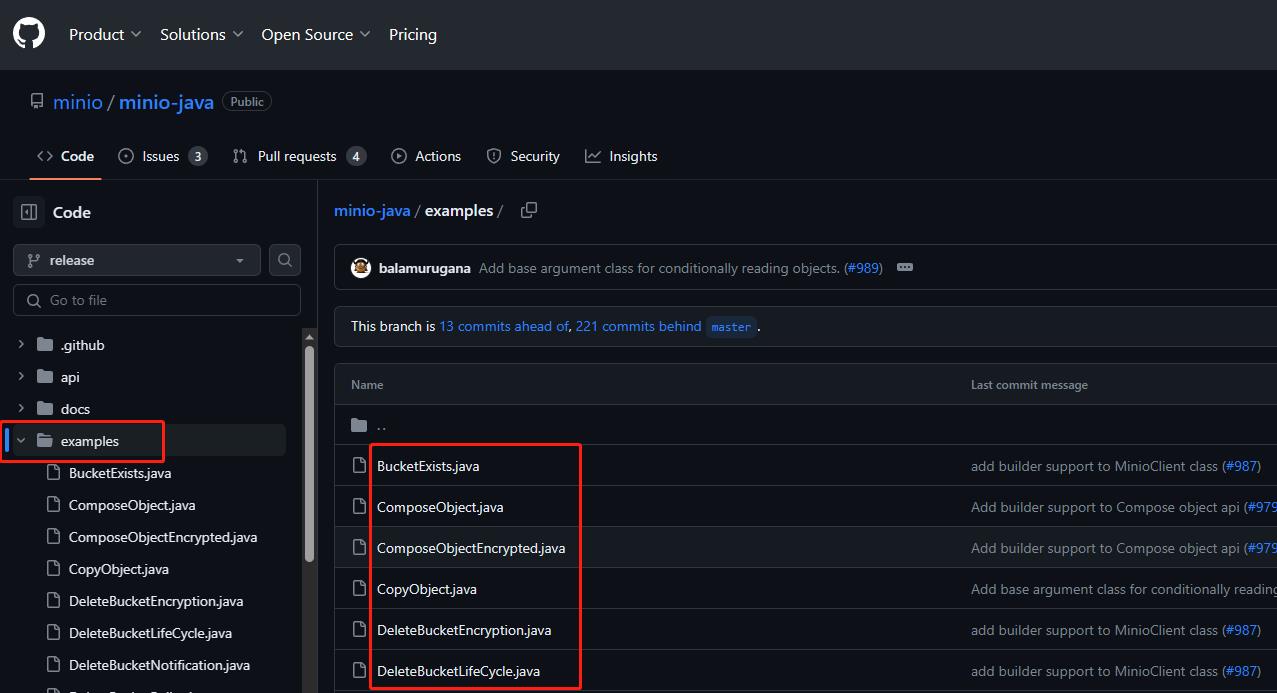Click file icon of BucketExists.java table row
1277x693 pixels.
tap(359, 466)
